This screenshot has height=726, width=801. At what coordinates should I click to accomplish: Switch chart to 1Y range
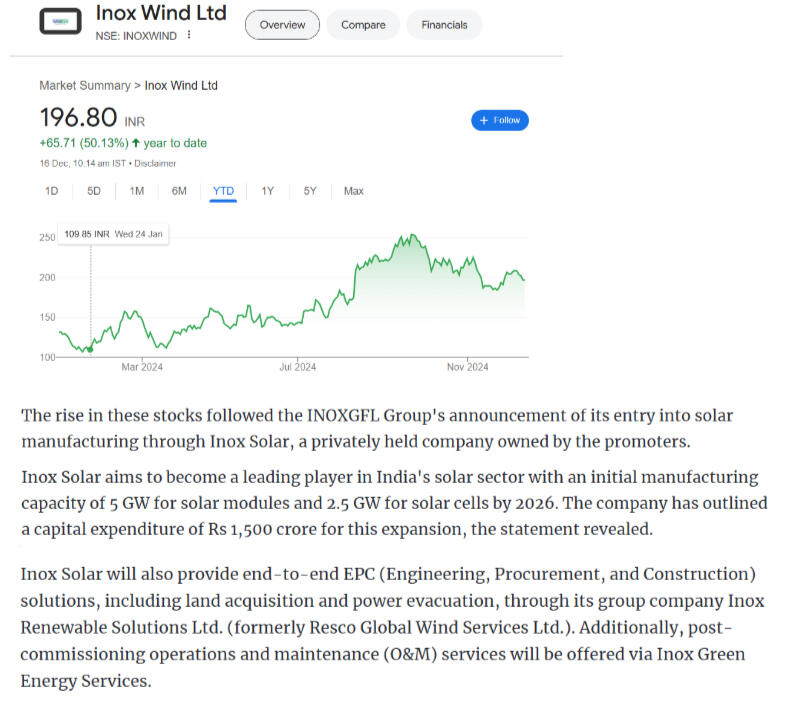[x=268, y=191]
